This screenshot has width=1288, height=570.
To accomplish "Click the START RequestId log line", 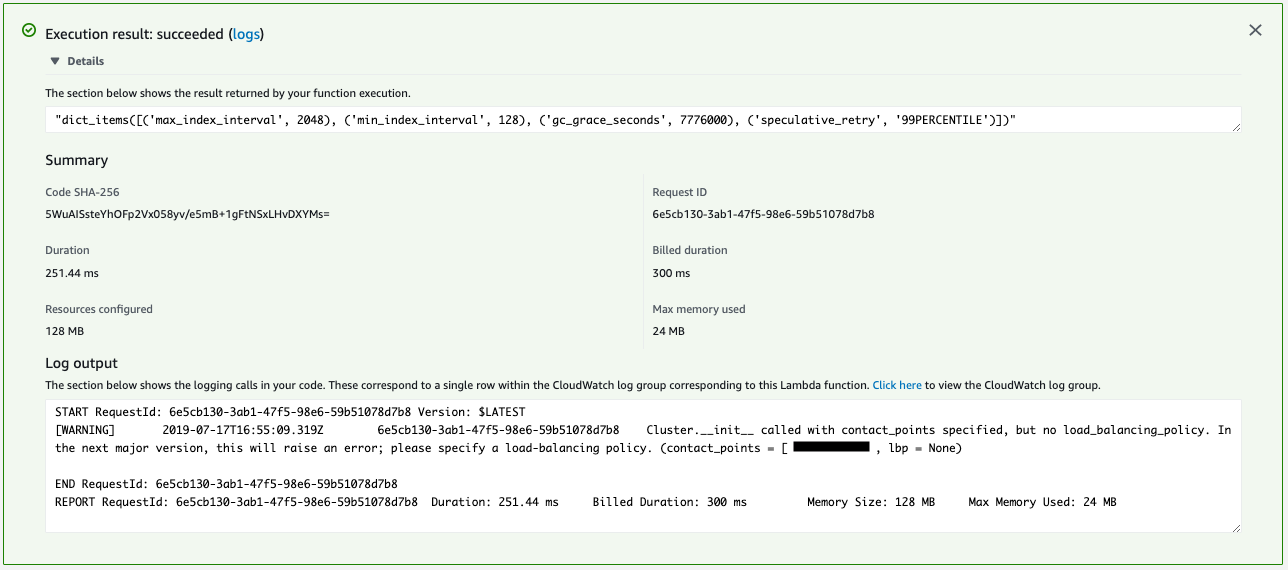I will pyautogui.click(x=290, y=412).
